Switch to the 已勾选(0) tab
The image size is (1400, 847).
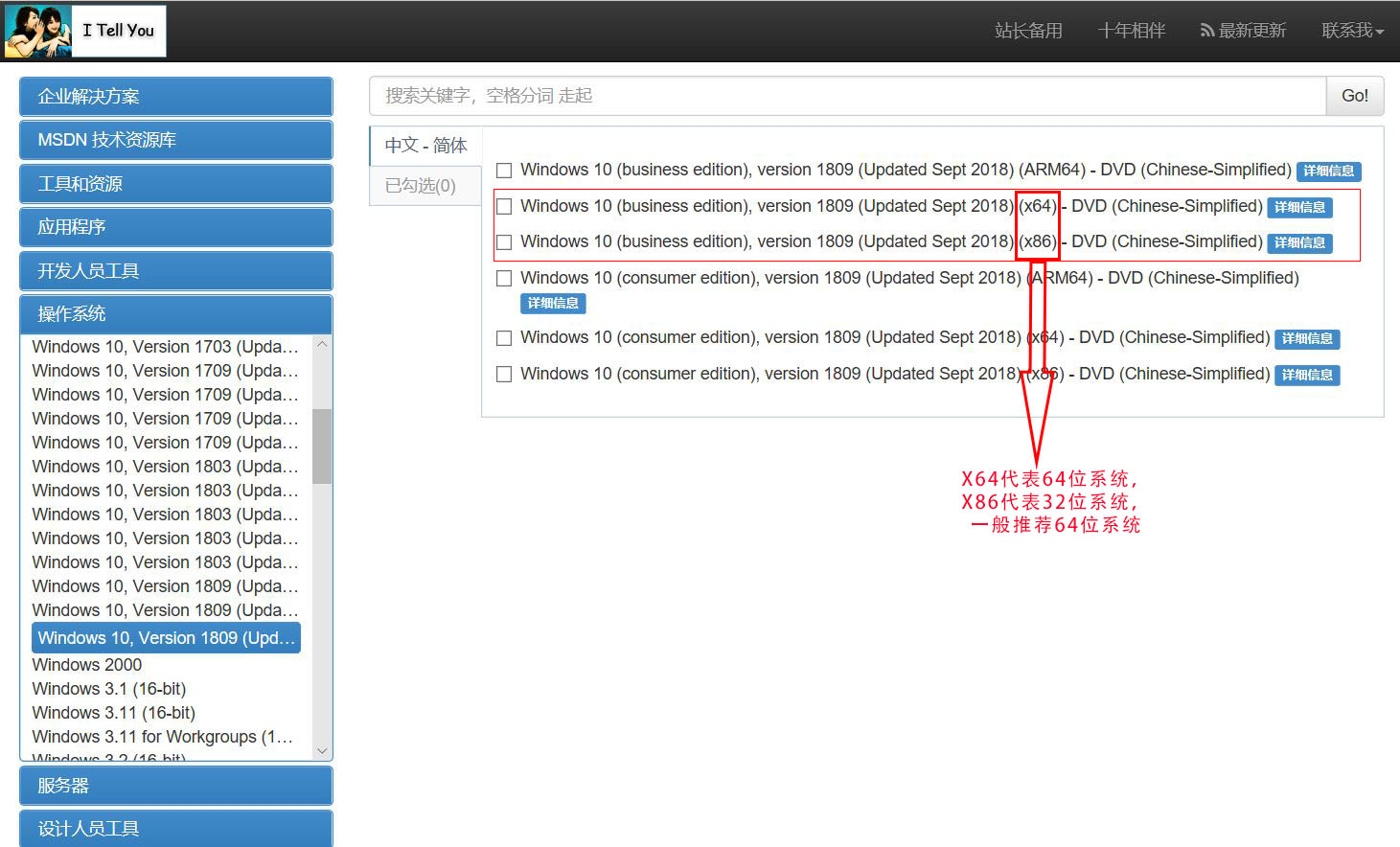coord(424,186)
